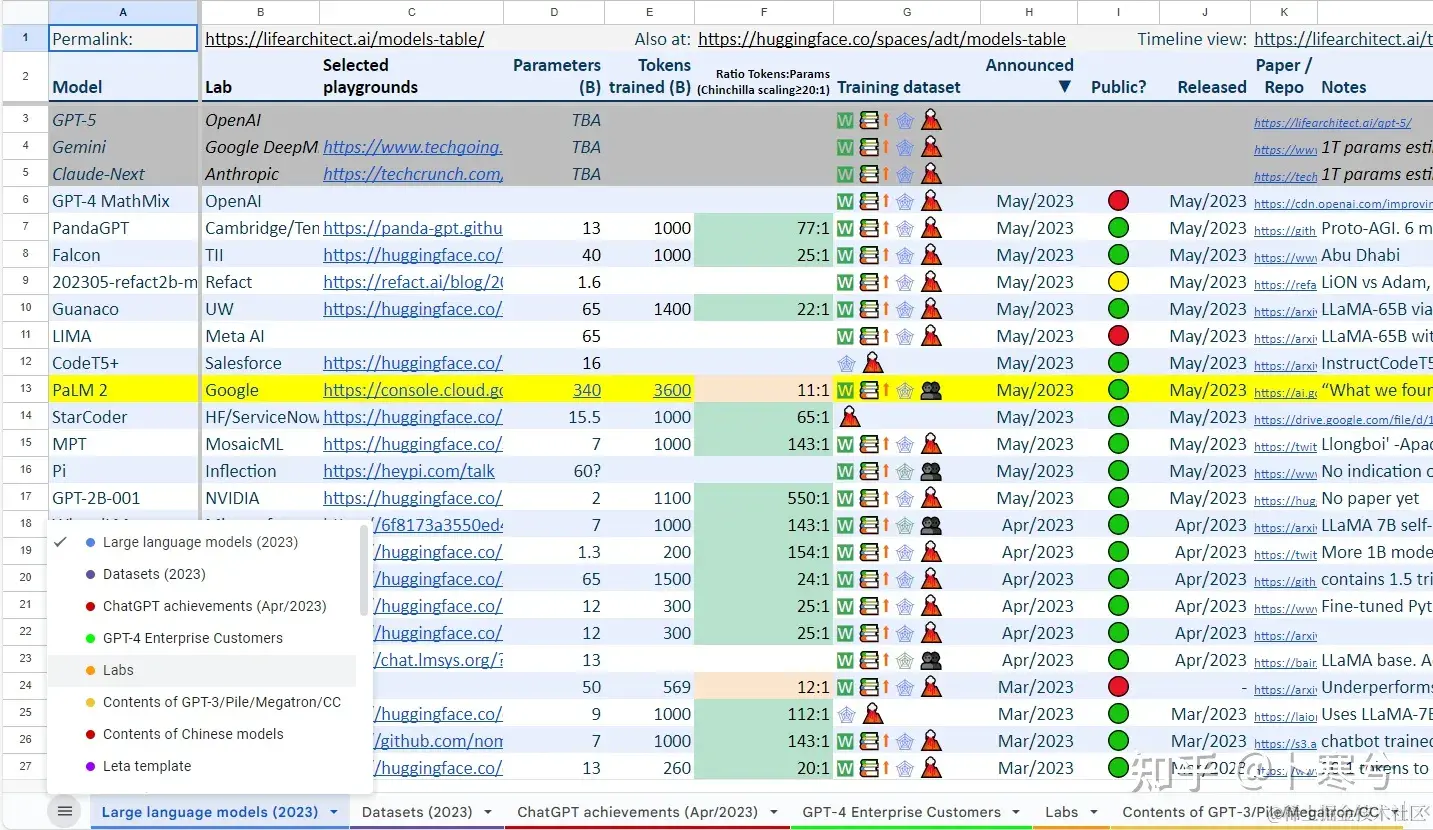
Task: Open the lifearchitect.ai/models-table permalink
Action: tap(345, 39)
